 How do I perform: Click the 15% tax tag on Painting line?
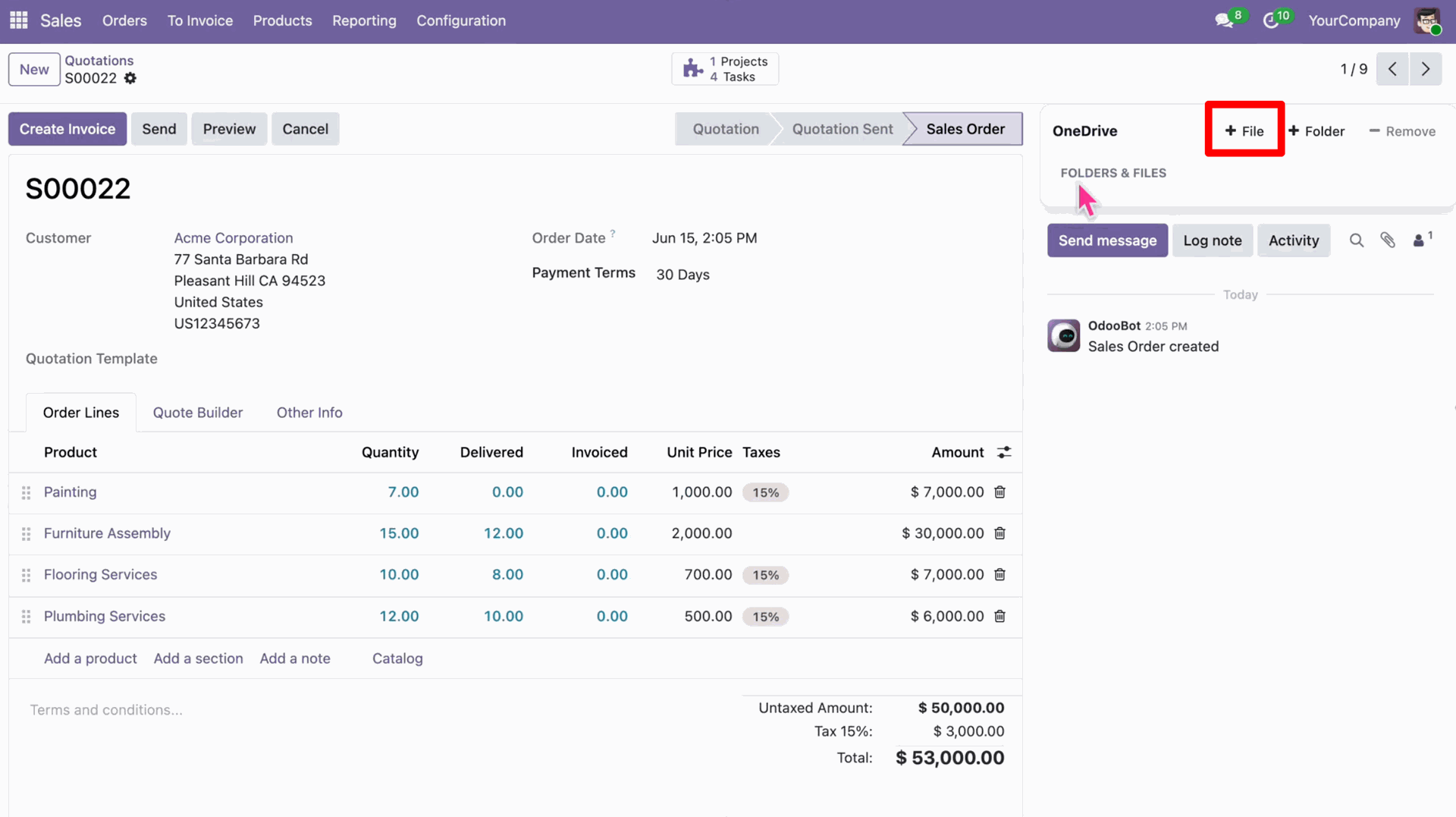(766, 492)
